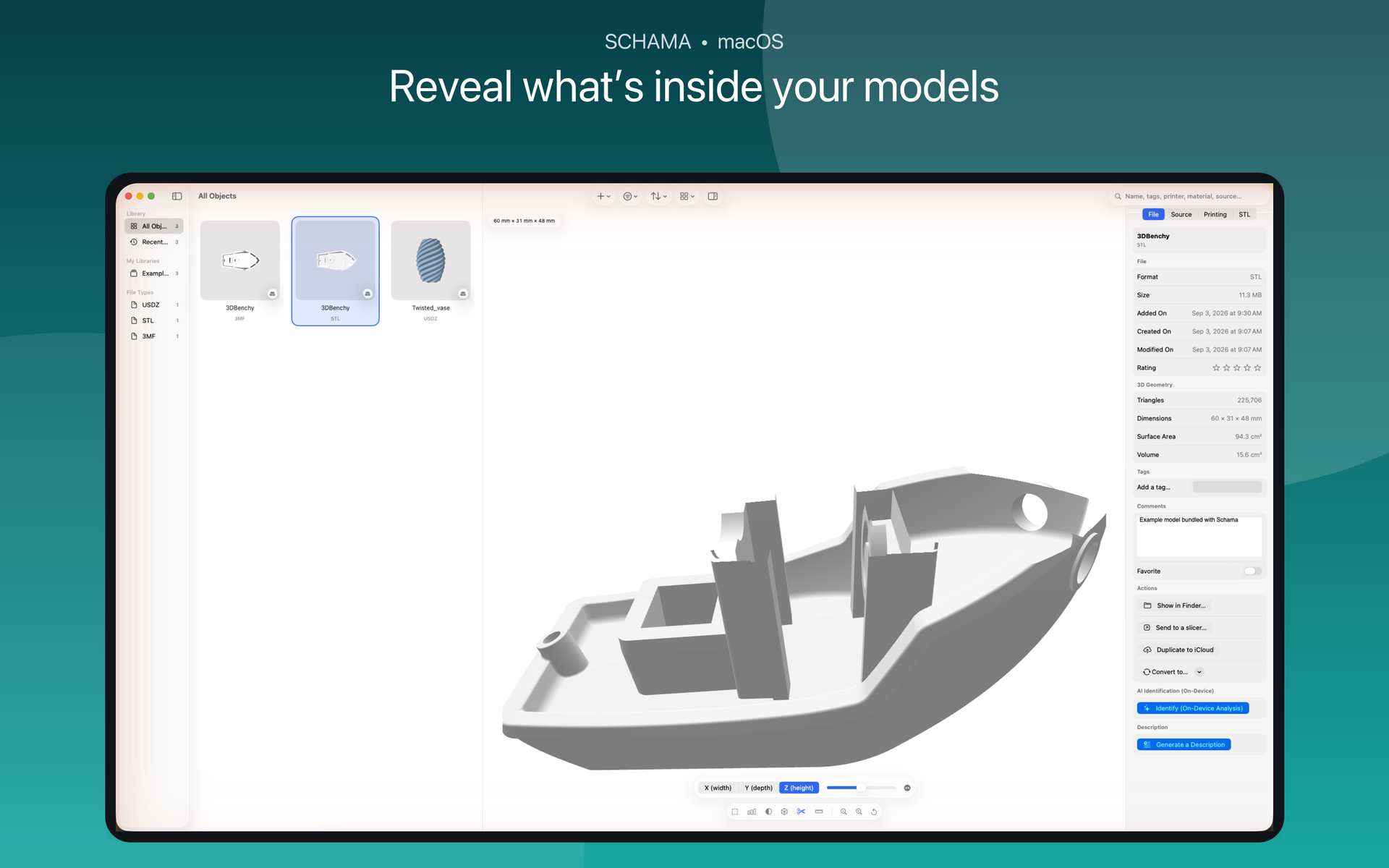Set cut axis to Y (depth)

pos(758,788)
